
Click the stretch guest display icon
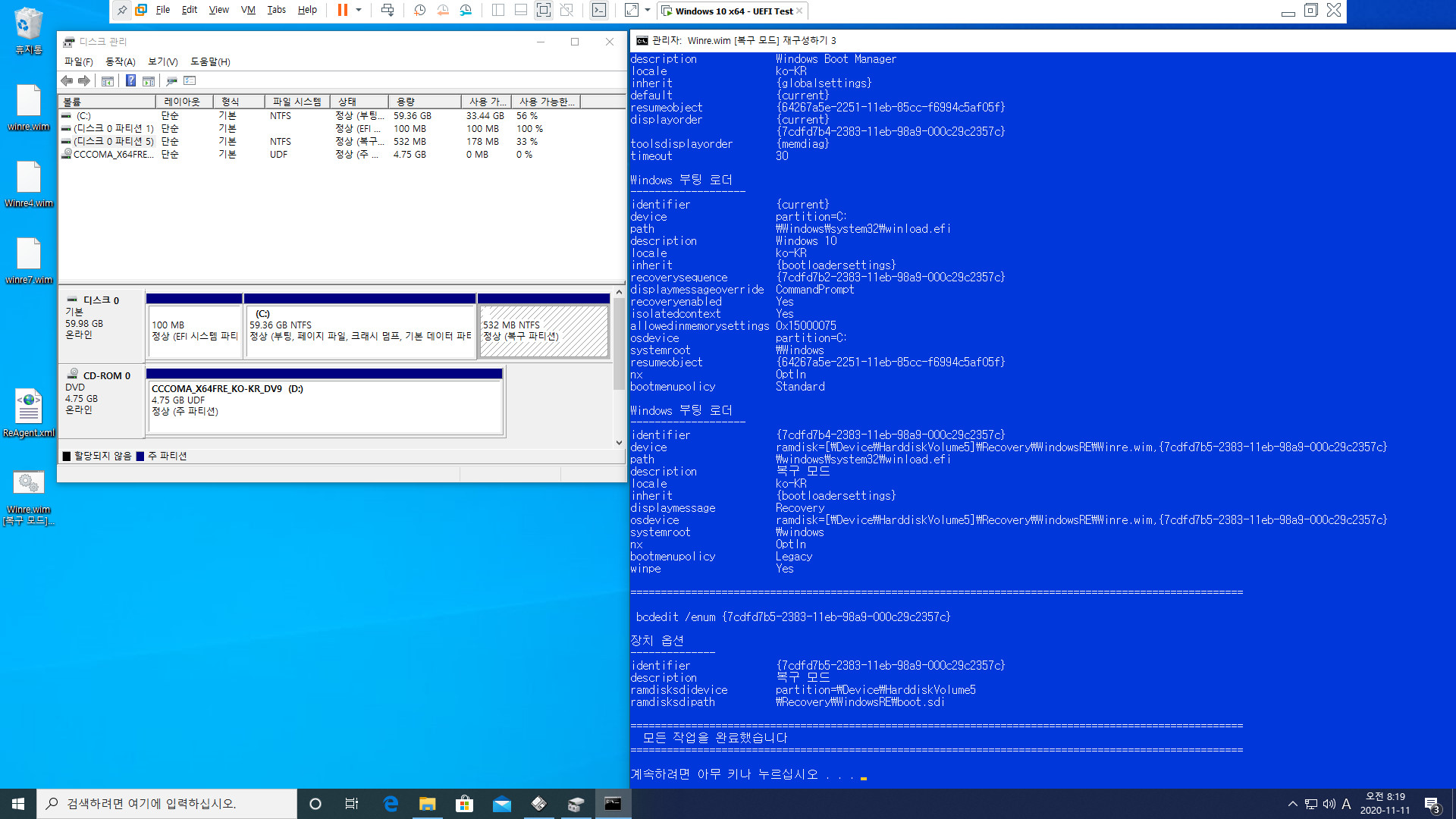(x=632, y=10)
